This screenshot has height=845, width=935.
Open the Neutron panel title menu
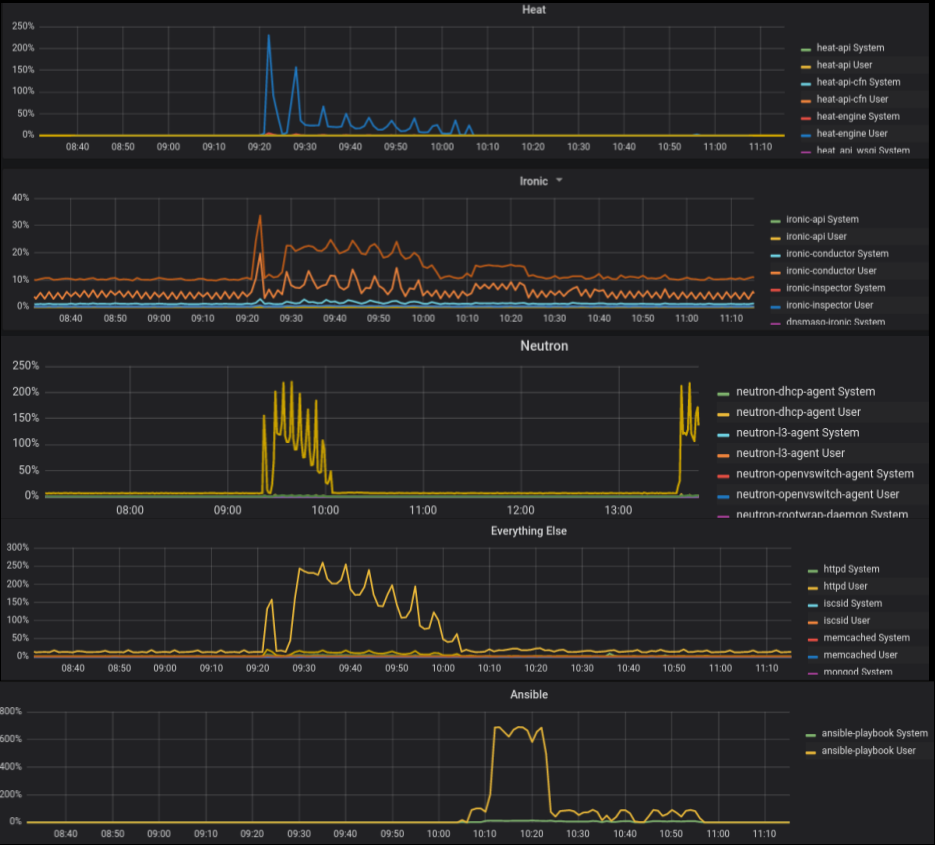pyautogui.click(x=544, y=346)
